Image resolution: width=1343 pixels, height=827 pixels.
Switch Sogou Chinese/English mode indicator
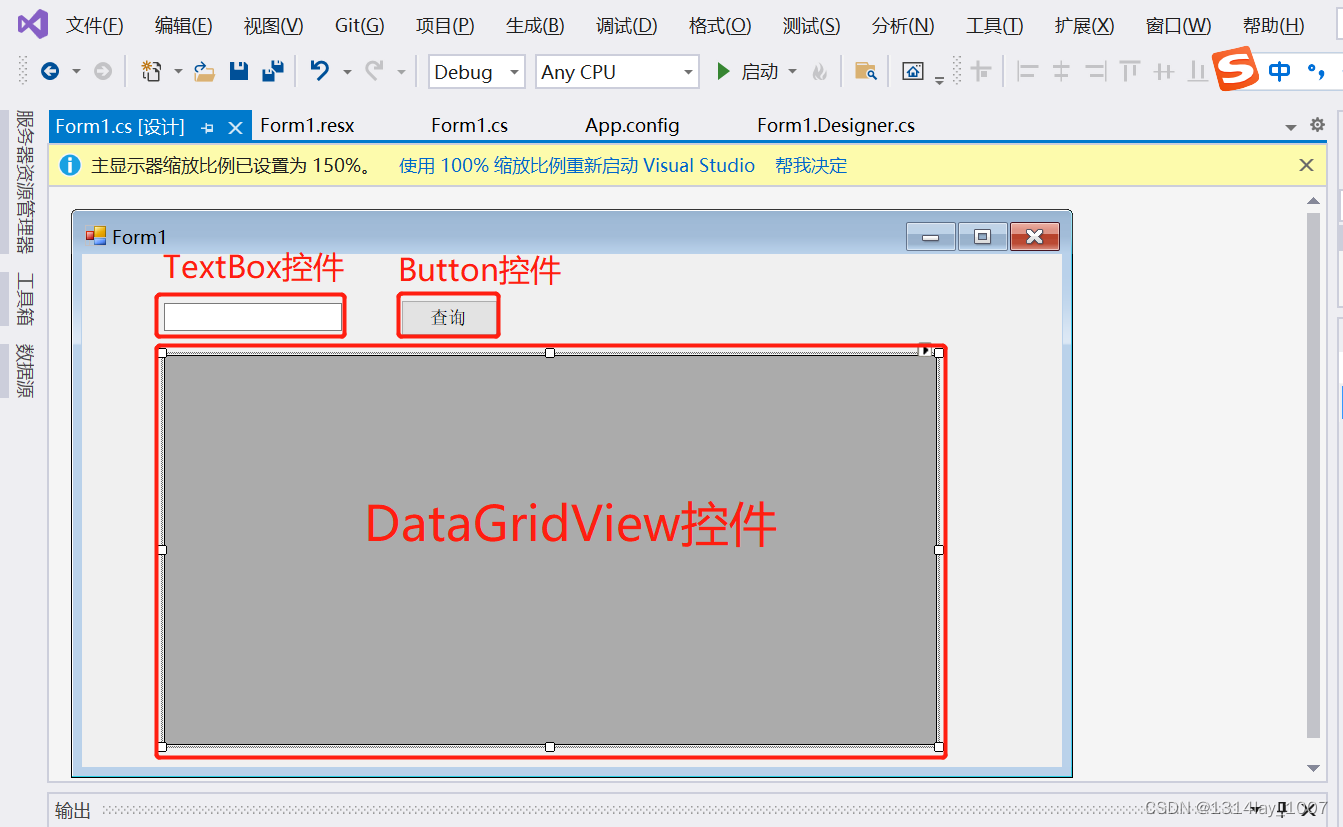pos(1279,71)
